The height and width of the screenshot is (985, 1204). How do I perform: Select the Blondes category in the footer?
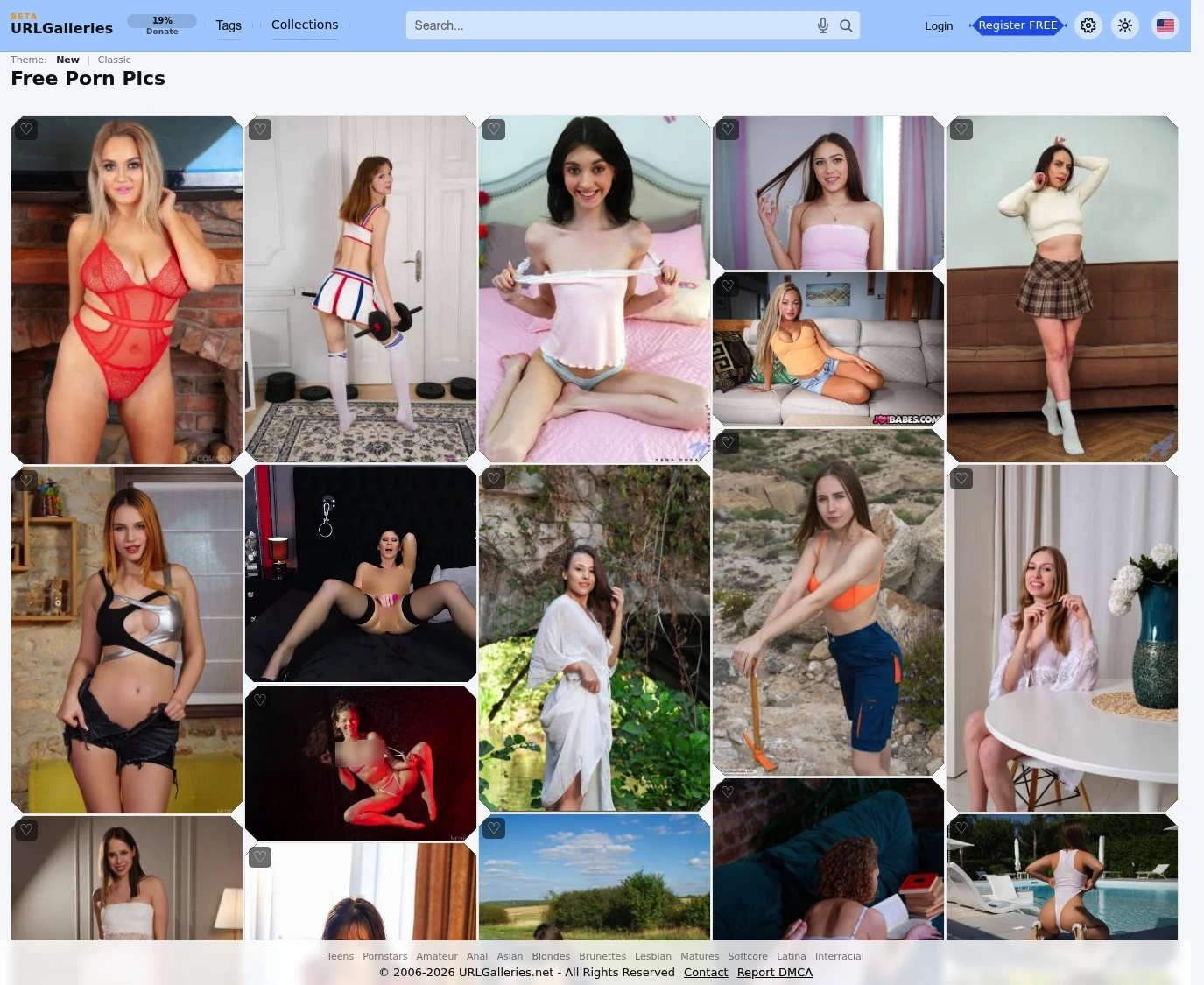click(x=551, y=956)
